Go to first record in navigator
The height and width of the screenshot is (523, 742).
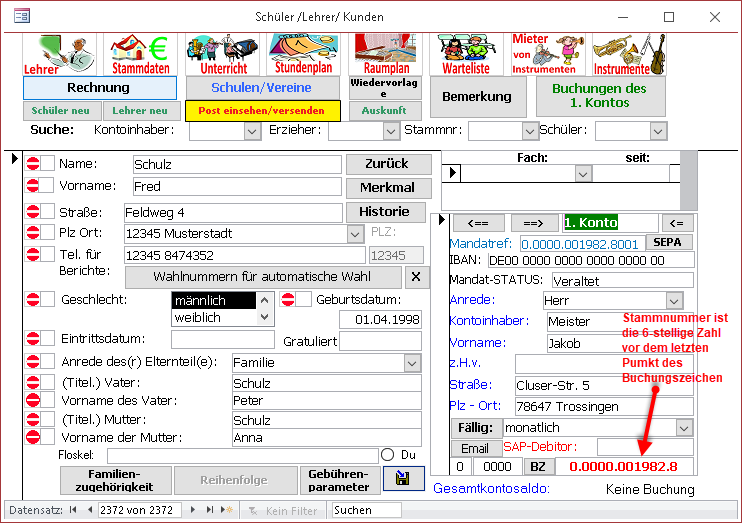point(73,510)
